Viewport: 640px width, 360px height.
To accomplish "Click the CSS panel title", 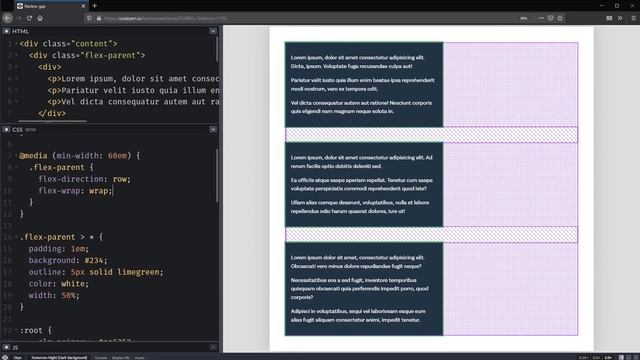I will (x=17, y=129).
